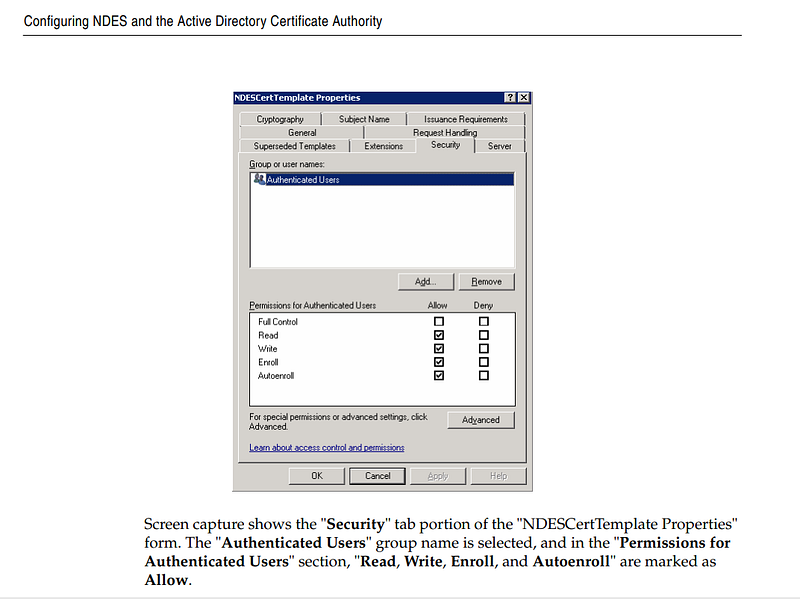Click the Write permission label
The image size is (800, 599).
tap(267, 349)
